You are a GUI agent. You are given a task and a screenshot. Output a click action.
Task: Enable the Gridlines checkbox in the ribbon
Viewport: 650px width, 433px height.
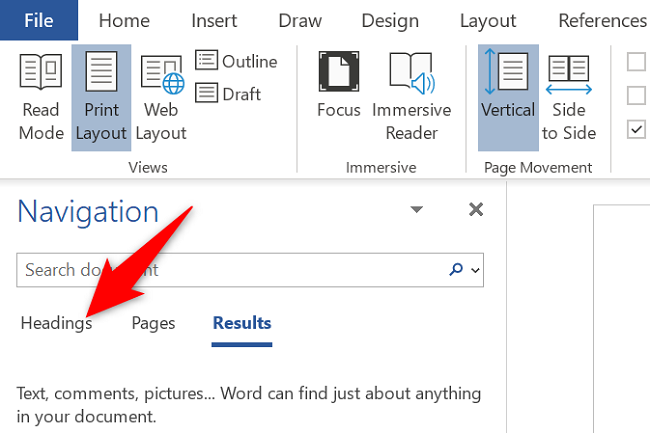coord(636,95)
